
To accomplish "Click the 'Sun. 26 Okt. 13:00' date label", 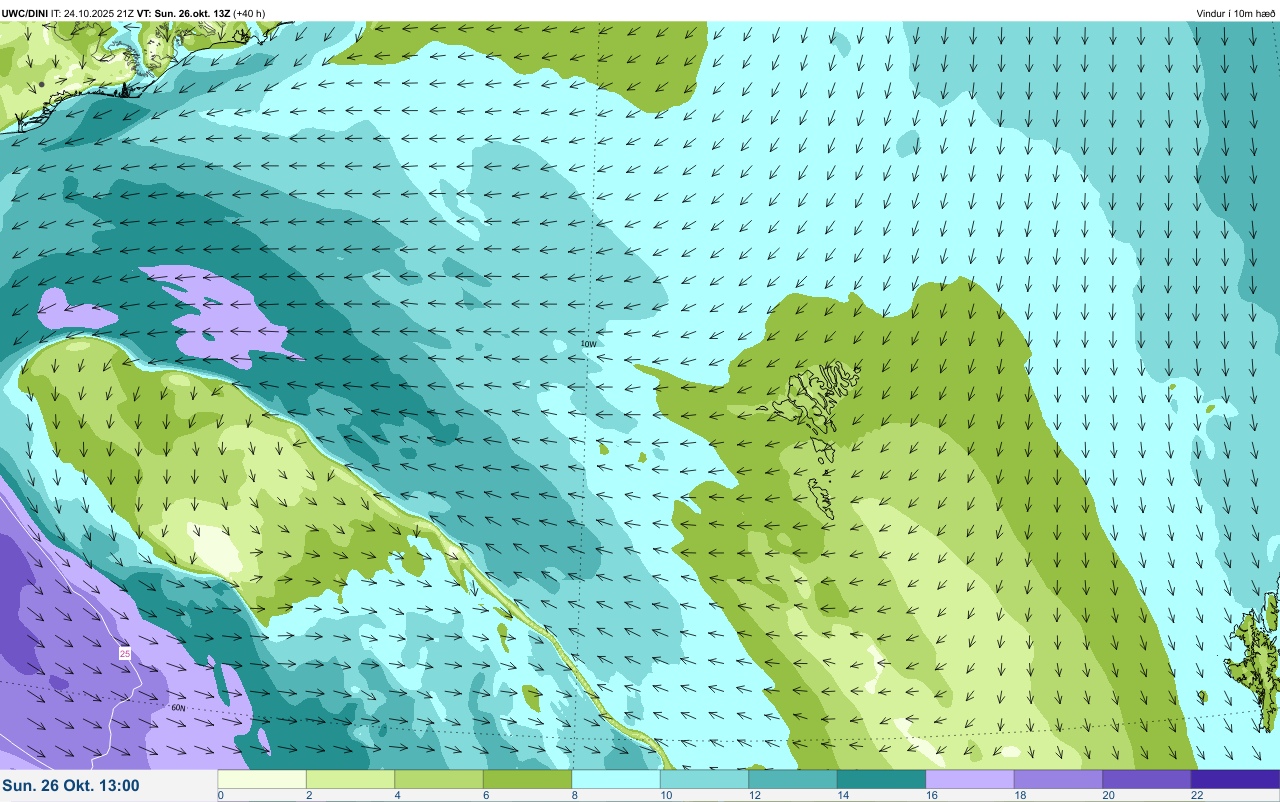I will [71, 786].
